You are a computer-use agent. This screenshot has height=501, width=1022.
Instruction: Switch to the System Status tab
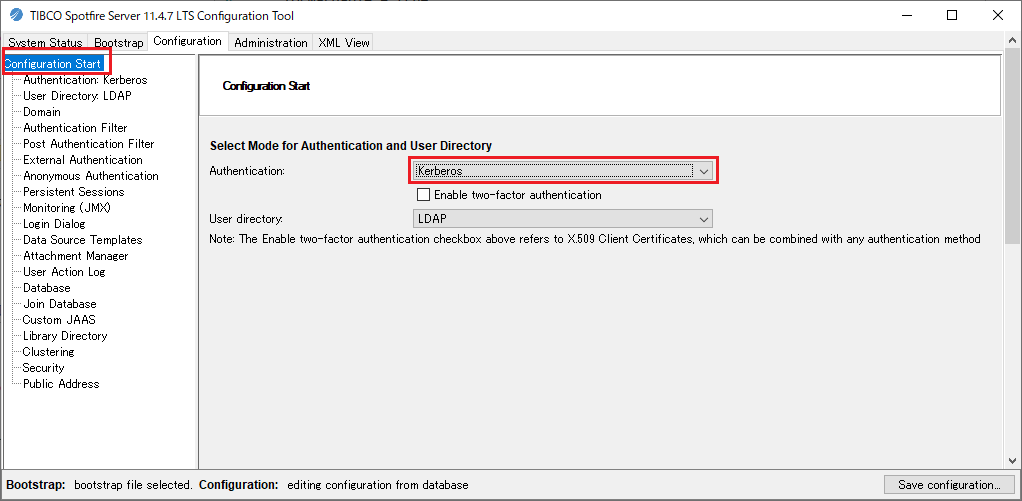tap(46, 43)
